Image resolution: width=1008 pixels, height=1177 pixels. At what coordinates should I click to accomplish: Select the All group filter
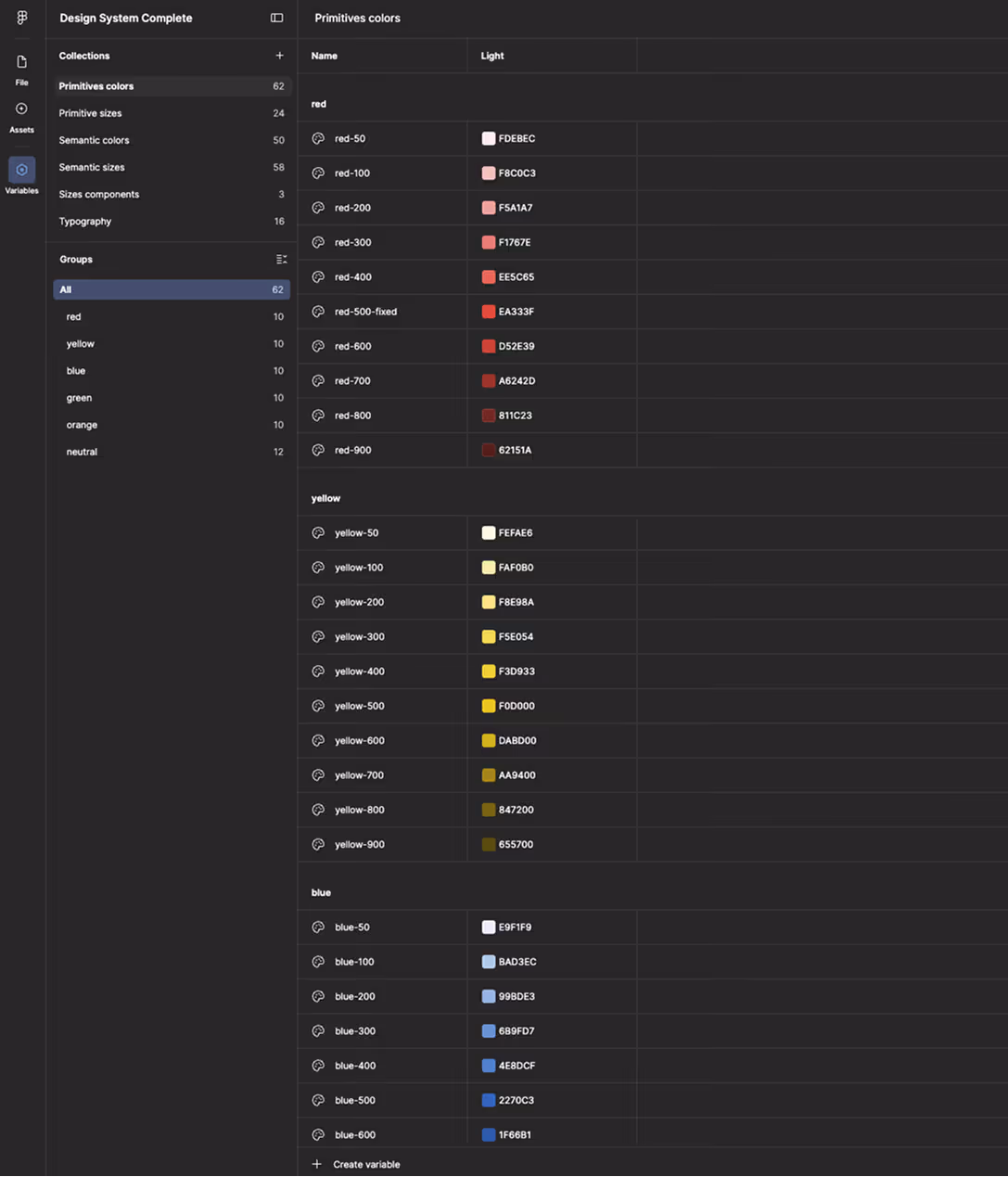pyautogui.click(x=172, y=289)
